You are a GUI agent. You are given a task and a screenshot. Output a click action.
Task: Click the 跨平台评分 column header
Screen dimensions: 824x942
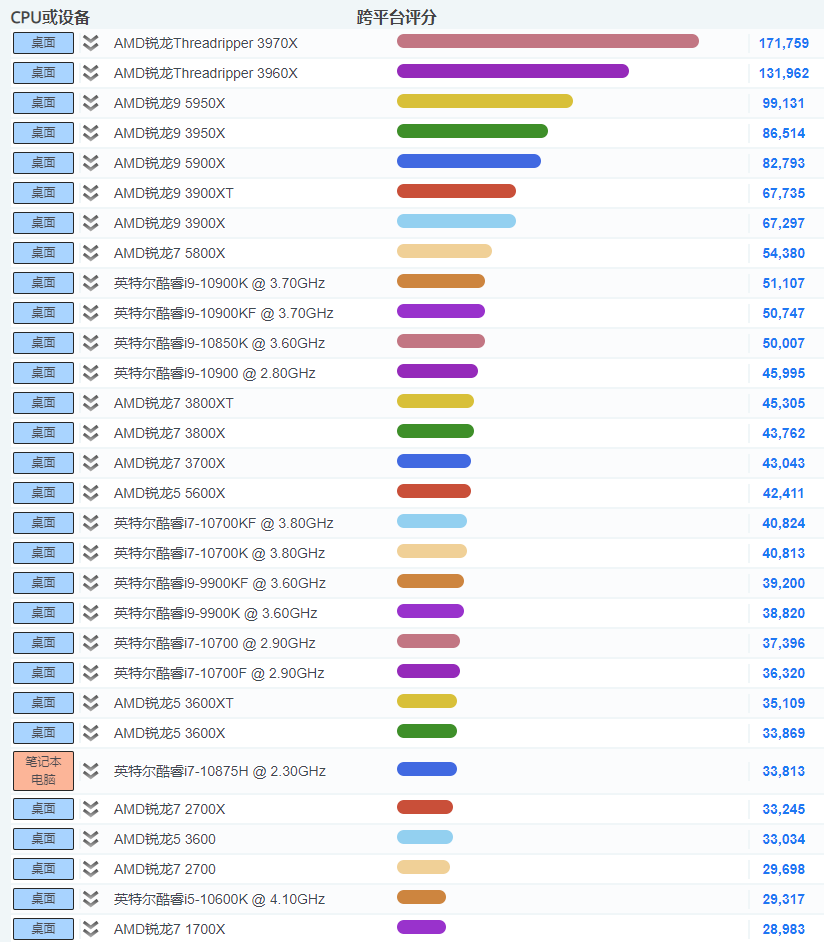pos(396,17)
